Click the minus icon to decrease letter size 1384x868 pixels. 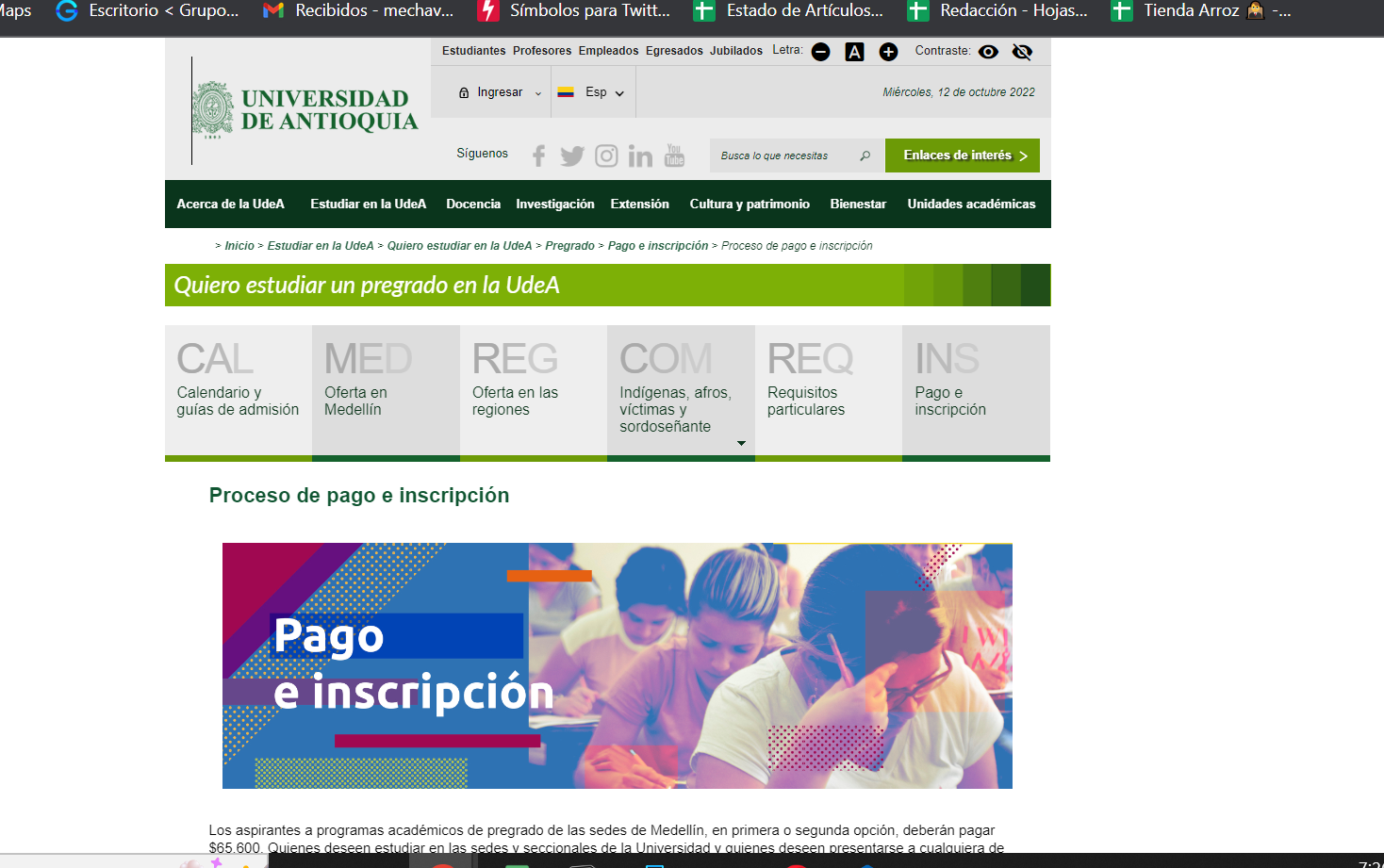[x=820, y=52]
